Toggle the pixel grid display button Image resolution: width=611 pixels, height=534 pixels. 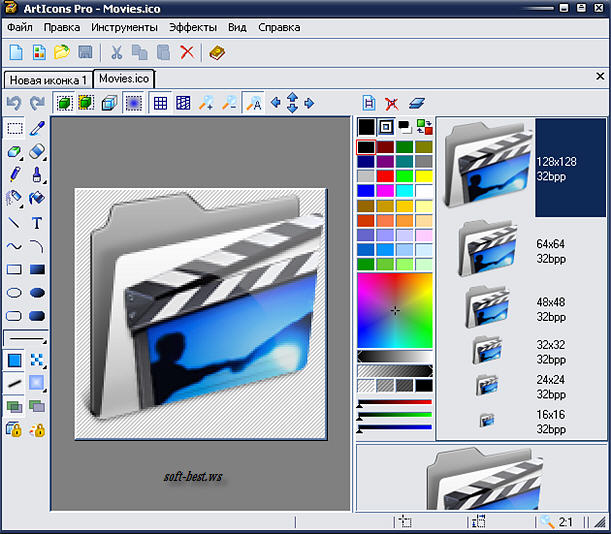click(160, 103)
